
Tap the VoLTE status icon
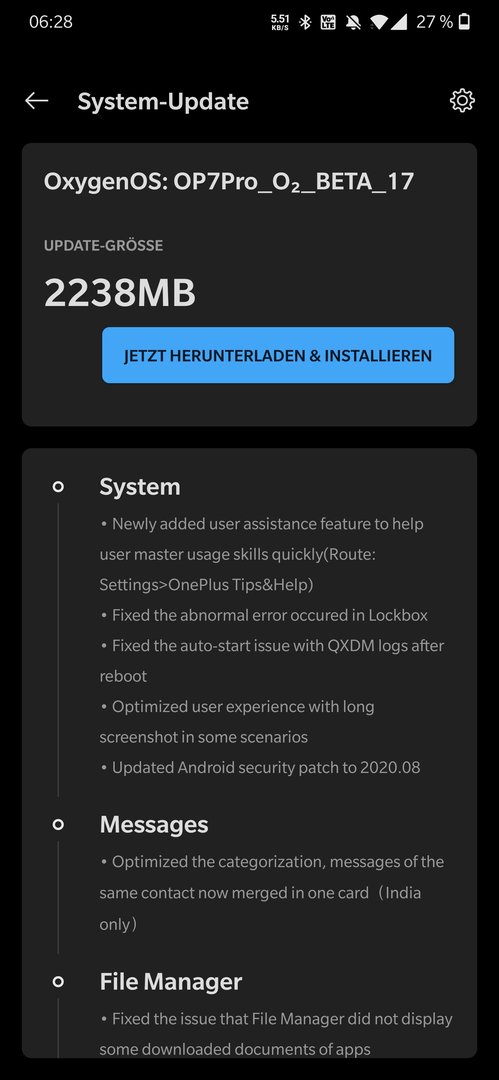328,22
